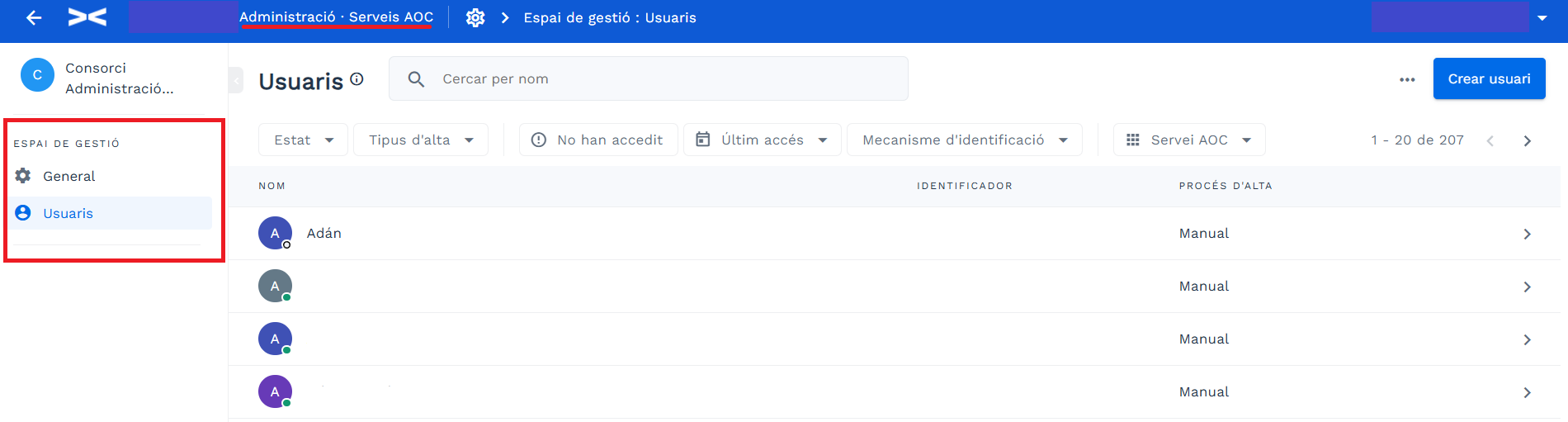Open Administració · Serveis AOC link
Screen dimensions: 1568x422
tap(336, 17)
